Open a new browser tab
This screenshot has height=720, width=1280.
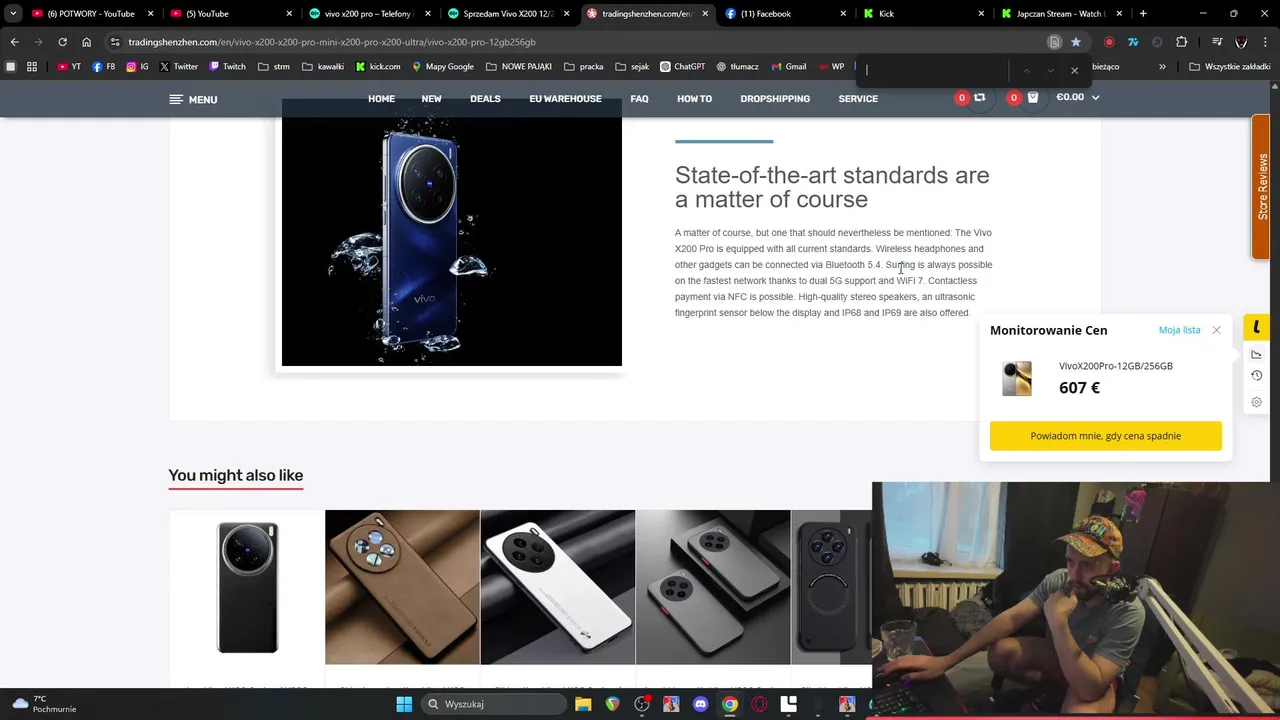click(x=1143, y=14)
